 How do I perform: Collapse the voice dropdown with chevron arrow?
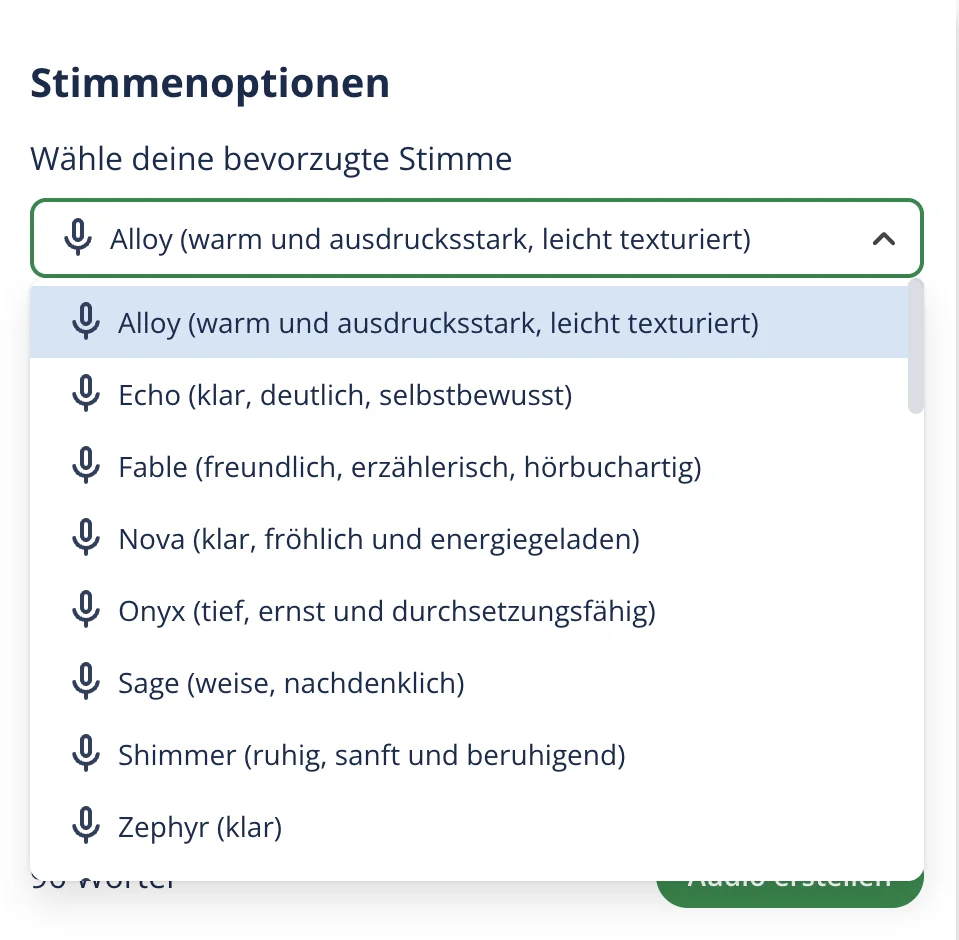coord(883,239)
